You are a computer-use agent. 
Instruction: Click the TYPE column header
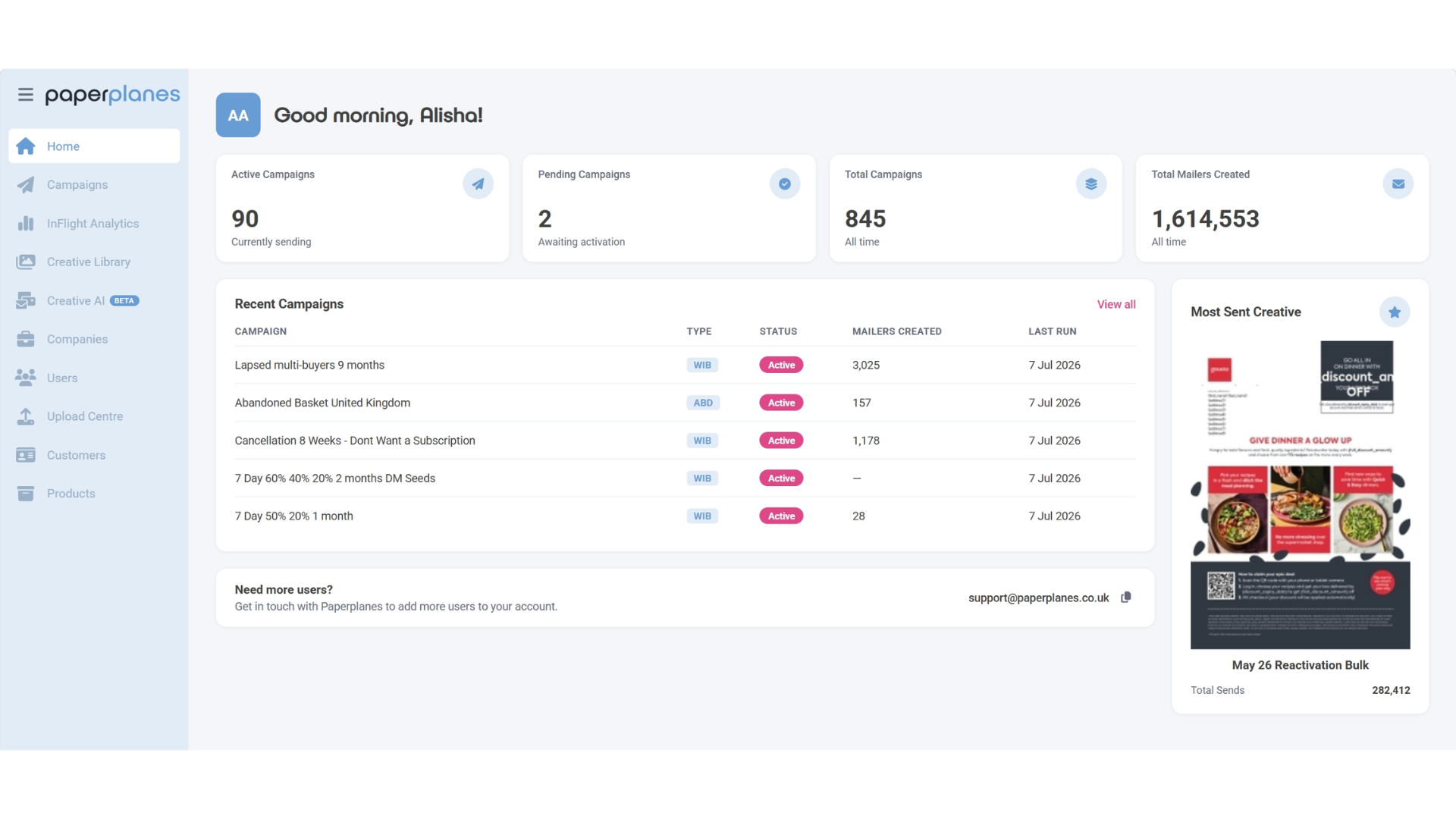pyautogui.click(x=699, y=331)
